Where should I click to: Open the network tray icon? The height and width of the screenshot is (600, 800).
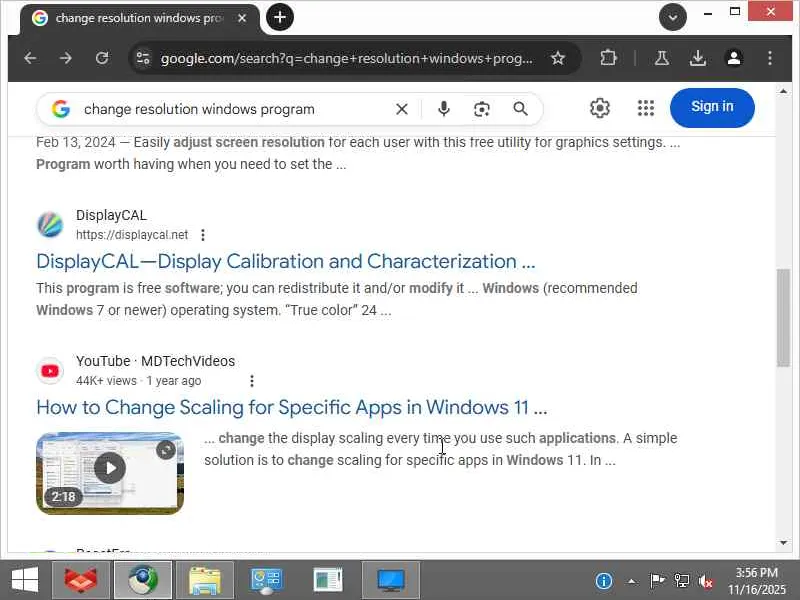click(682, 581)
